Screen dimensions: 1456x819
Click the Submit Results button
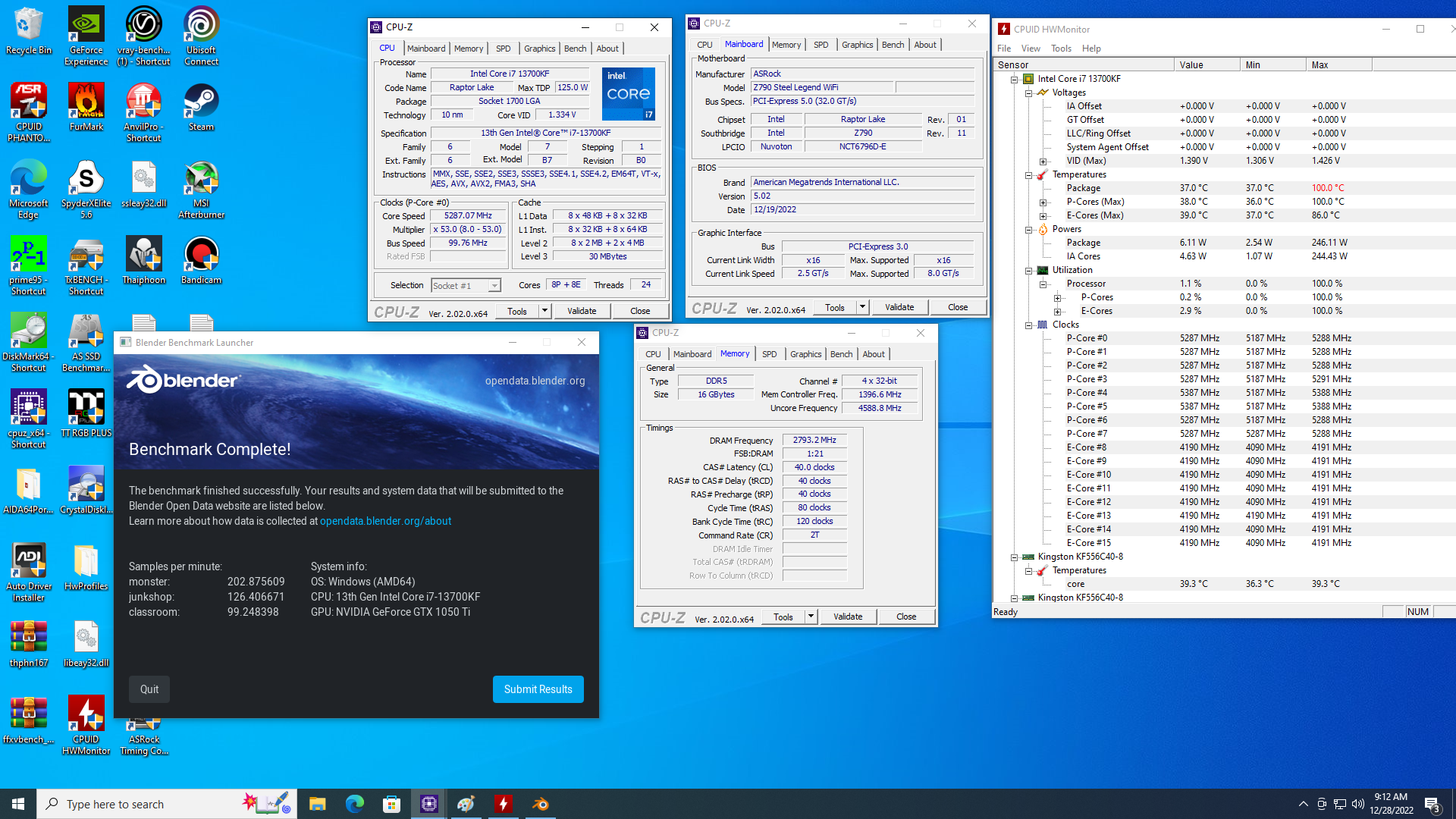coord(538,689)
